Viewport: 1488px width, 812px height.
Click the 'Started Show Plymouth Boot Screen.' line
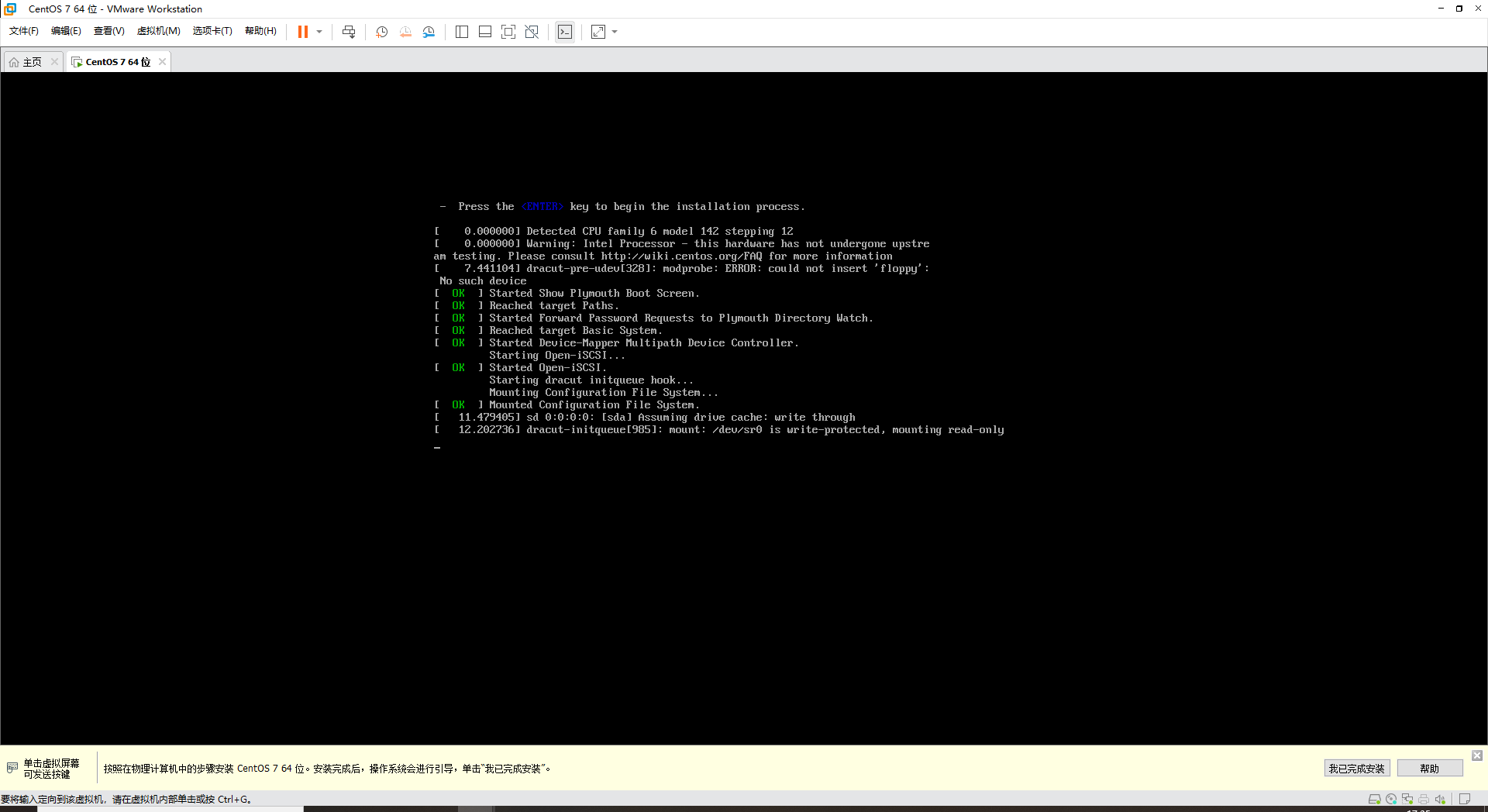click(567, 294)
